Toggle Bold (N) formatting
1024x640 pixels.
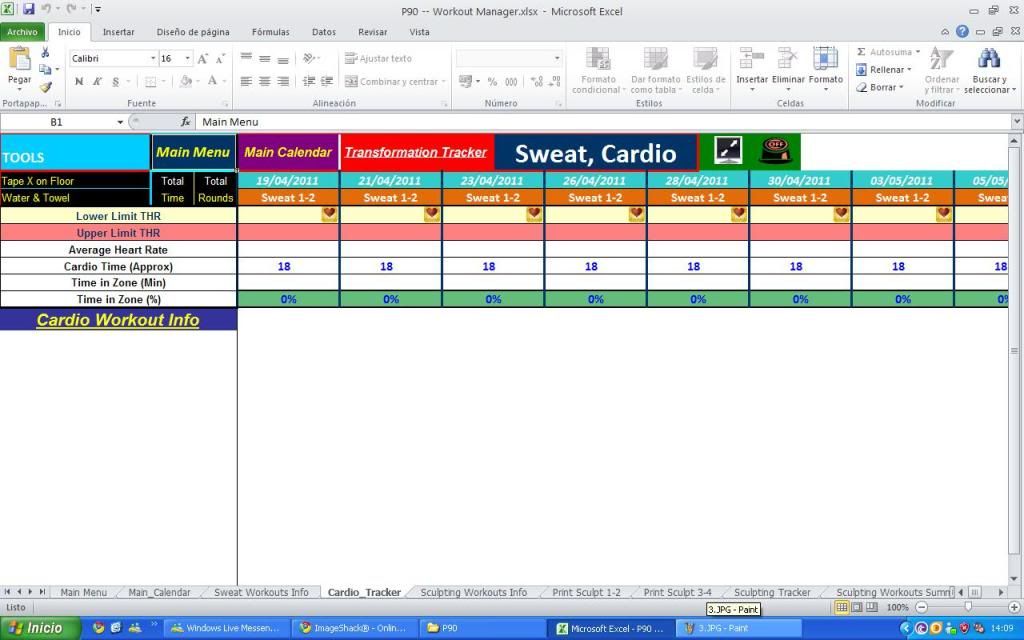coord(79,82)
